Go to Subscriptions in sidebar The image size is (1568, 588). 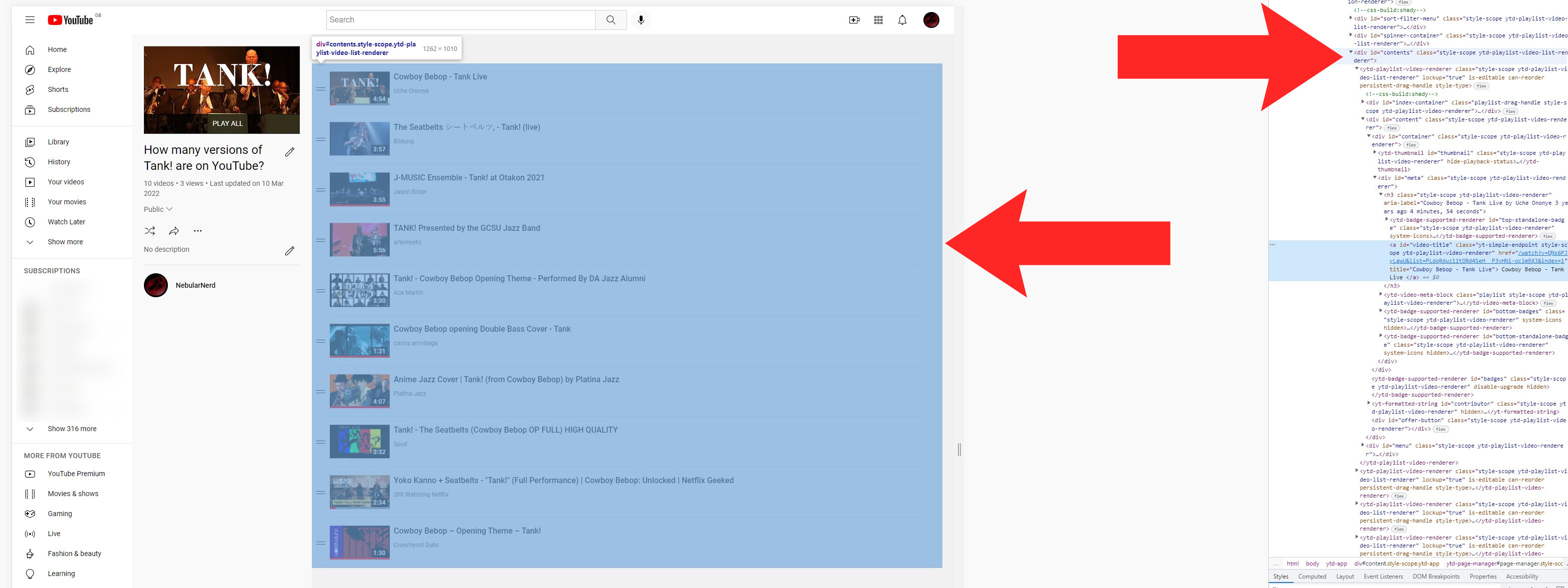pyautogui.click(x=69, y=109)
